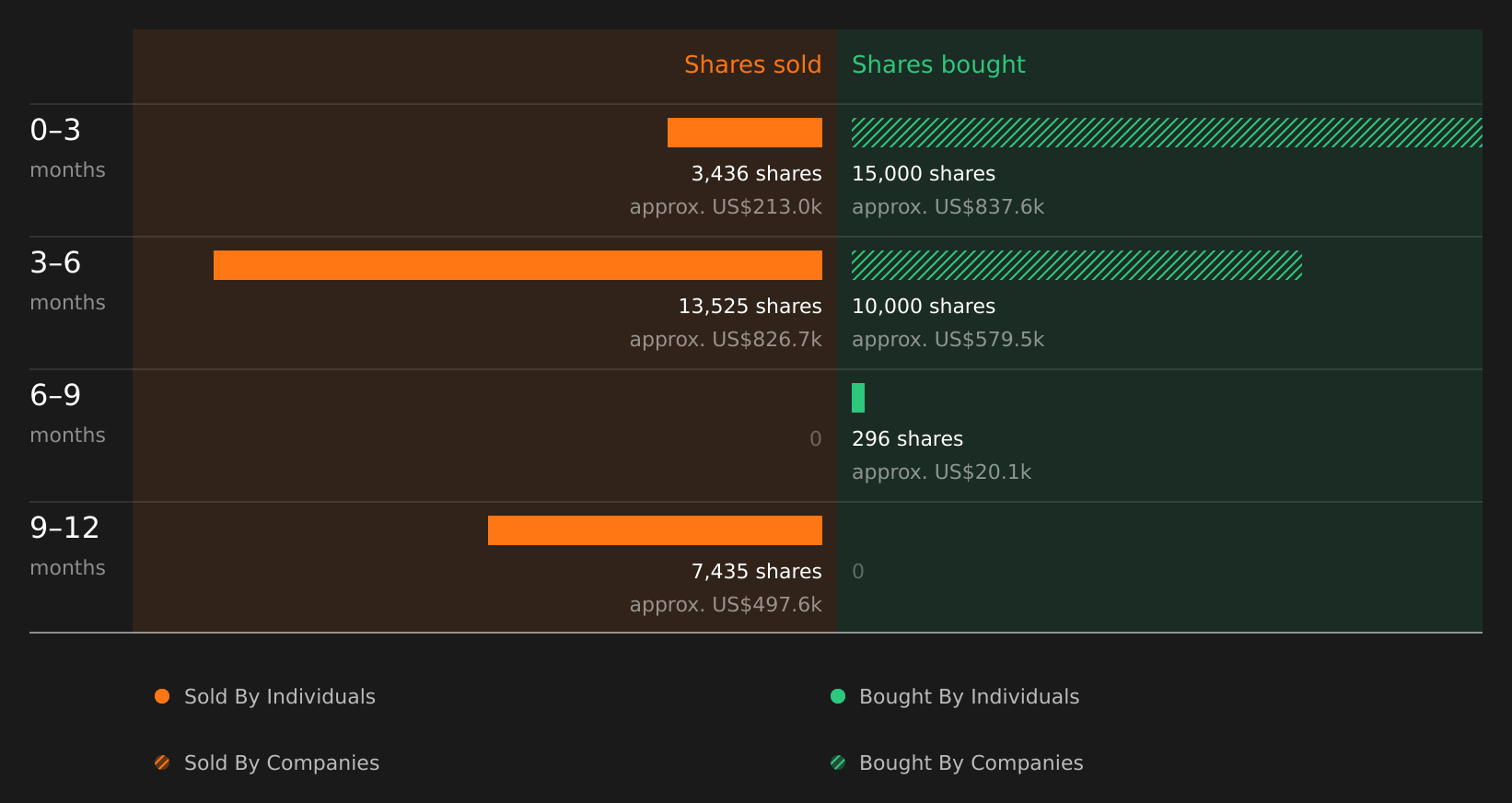This screenshot has width=1512, height=803.
Task: Click approx. US$826.7k amount
Action: click(726, 340)
